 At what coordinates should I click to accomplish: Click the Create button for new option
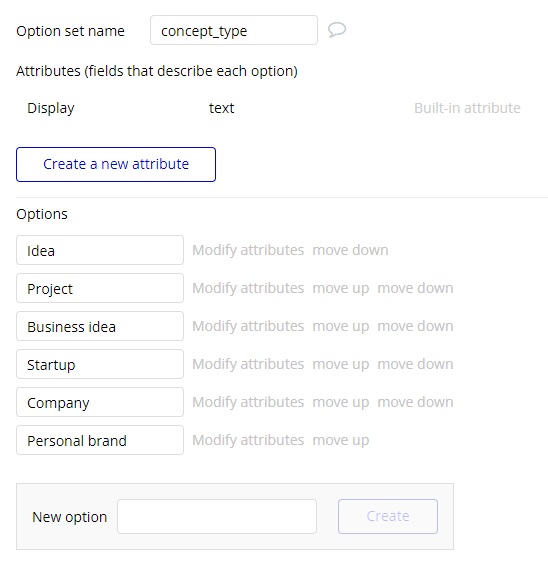tap(388, 516)
